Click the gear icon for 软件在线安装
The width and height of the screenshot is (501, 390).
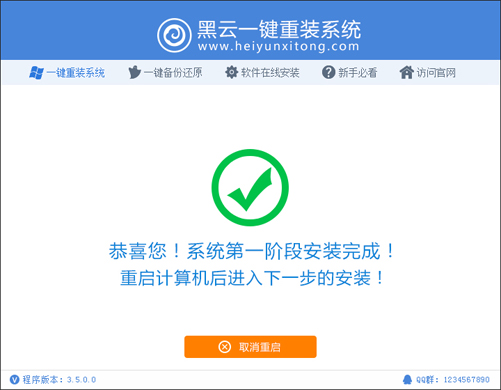point(231,72)
